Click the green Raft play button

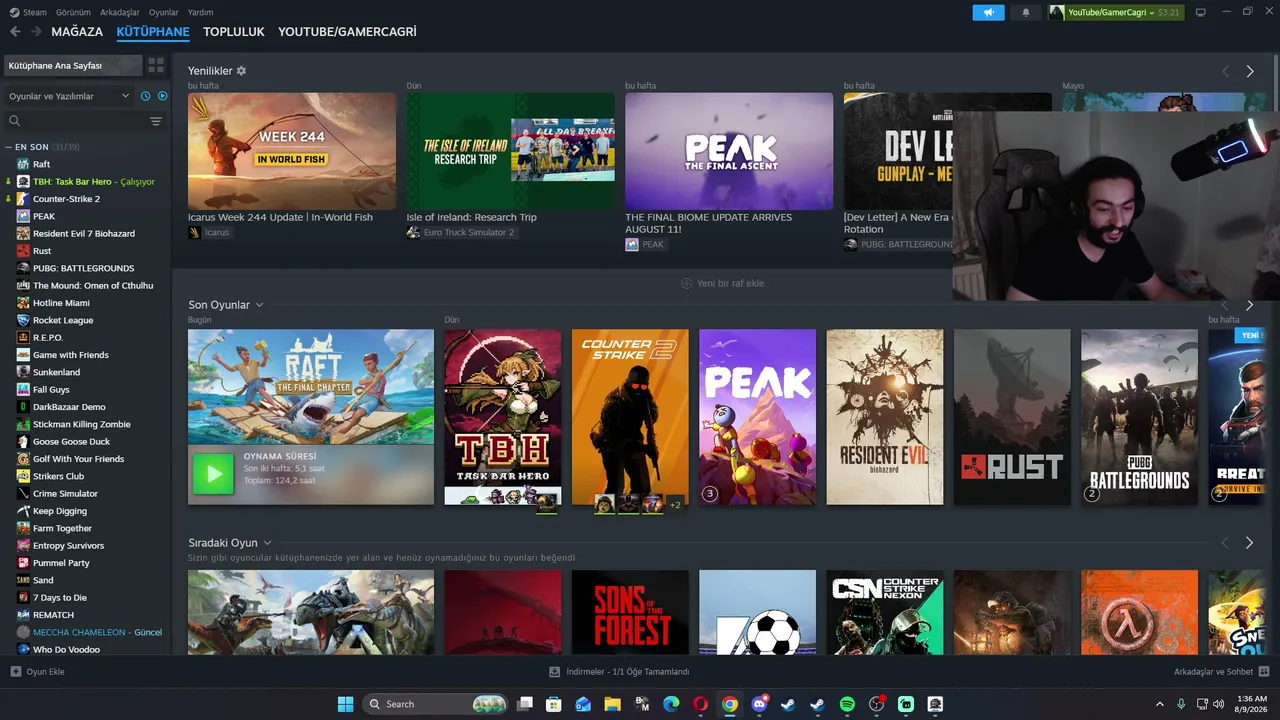(x=213, y=475)
